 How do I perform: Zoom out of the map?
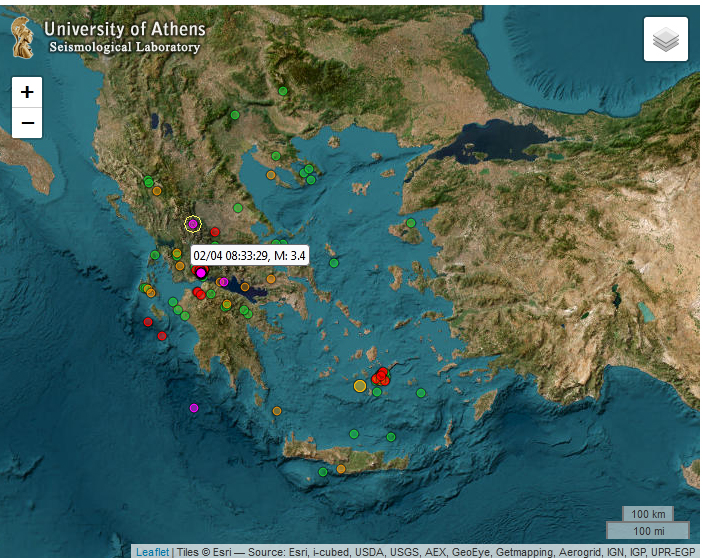pyautogui.click(x=27, y=123)
